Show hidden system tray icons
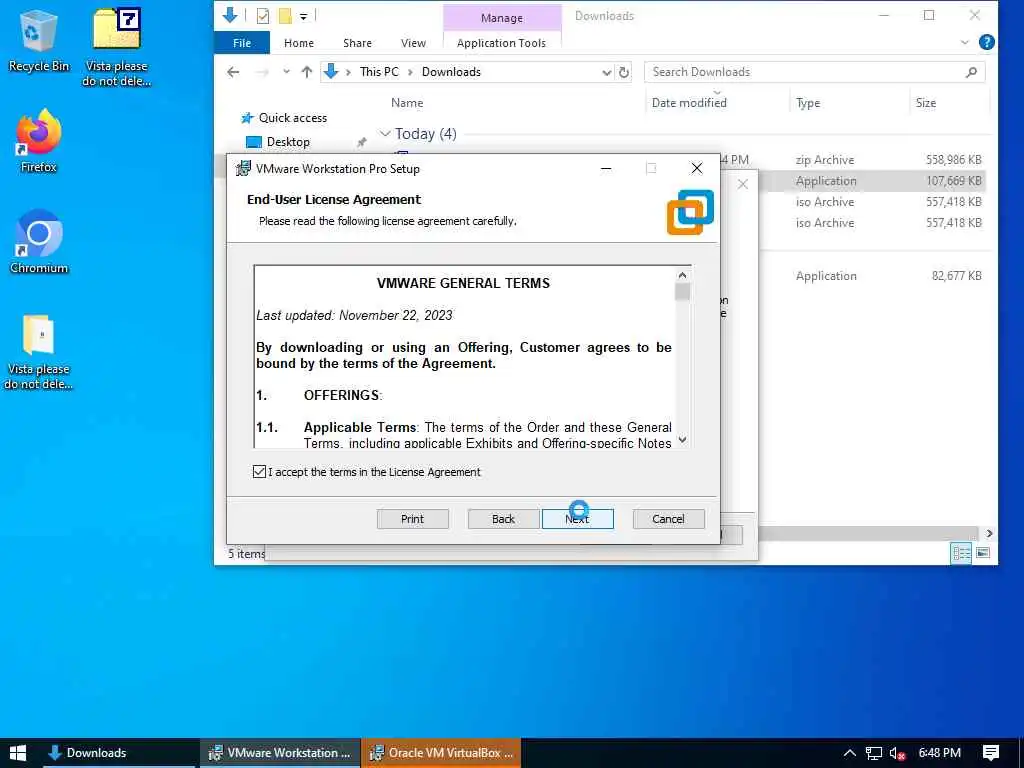The width and height of the screenshot is (1024, 768). [849, 753]
